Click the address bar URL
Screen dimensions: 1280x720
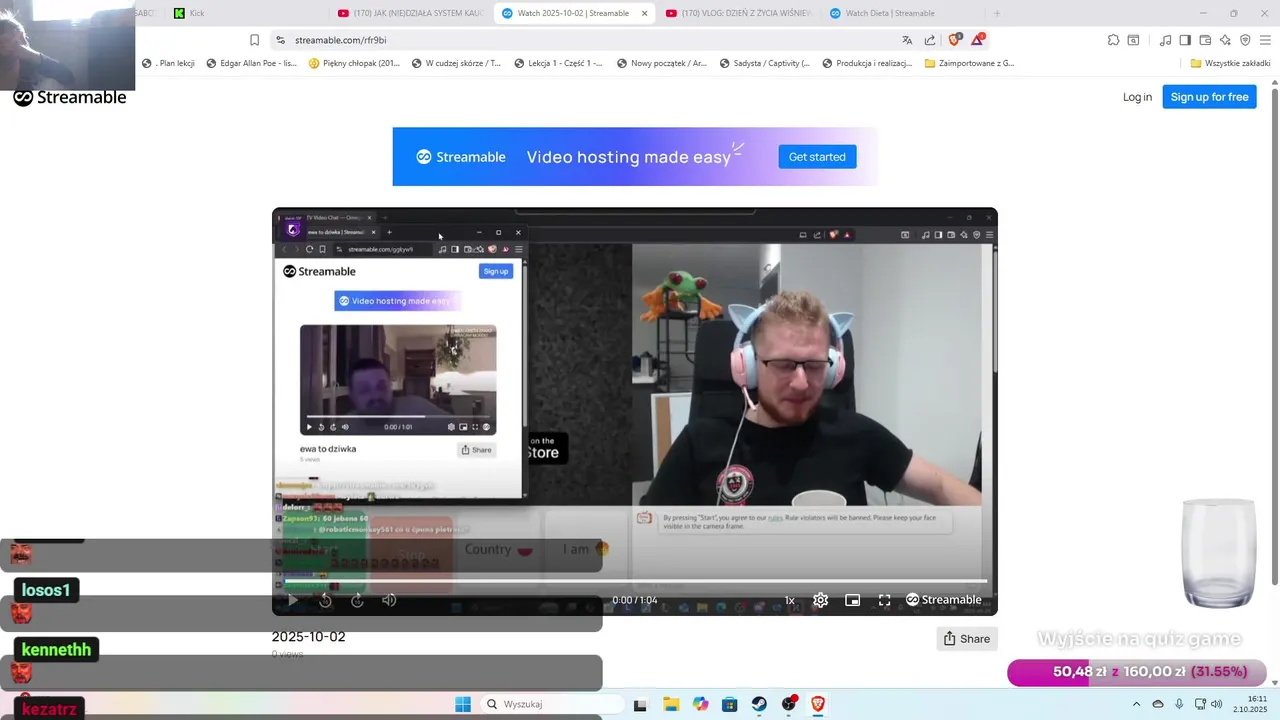(341, 40)
